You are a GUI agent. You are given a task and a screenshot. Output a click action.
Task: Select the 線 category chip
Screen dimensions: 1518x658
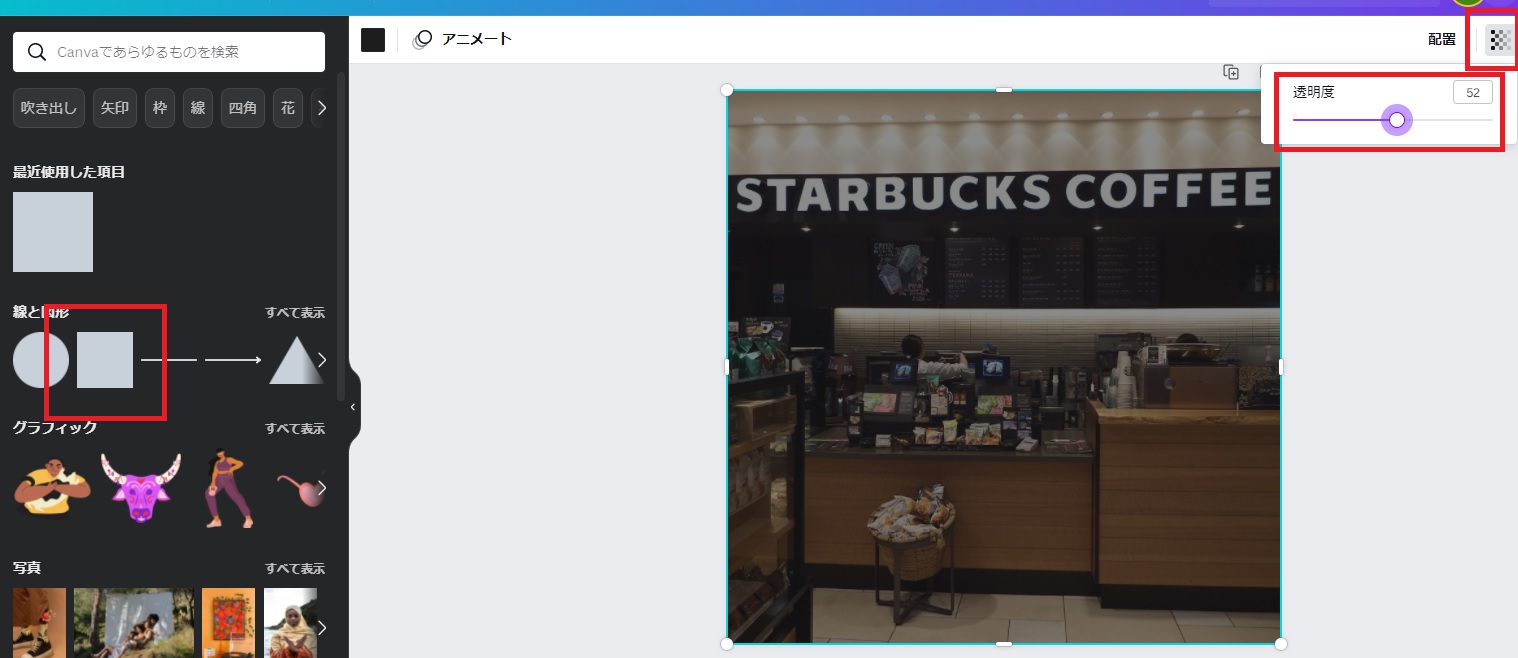(198, 108)
